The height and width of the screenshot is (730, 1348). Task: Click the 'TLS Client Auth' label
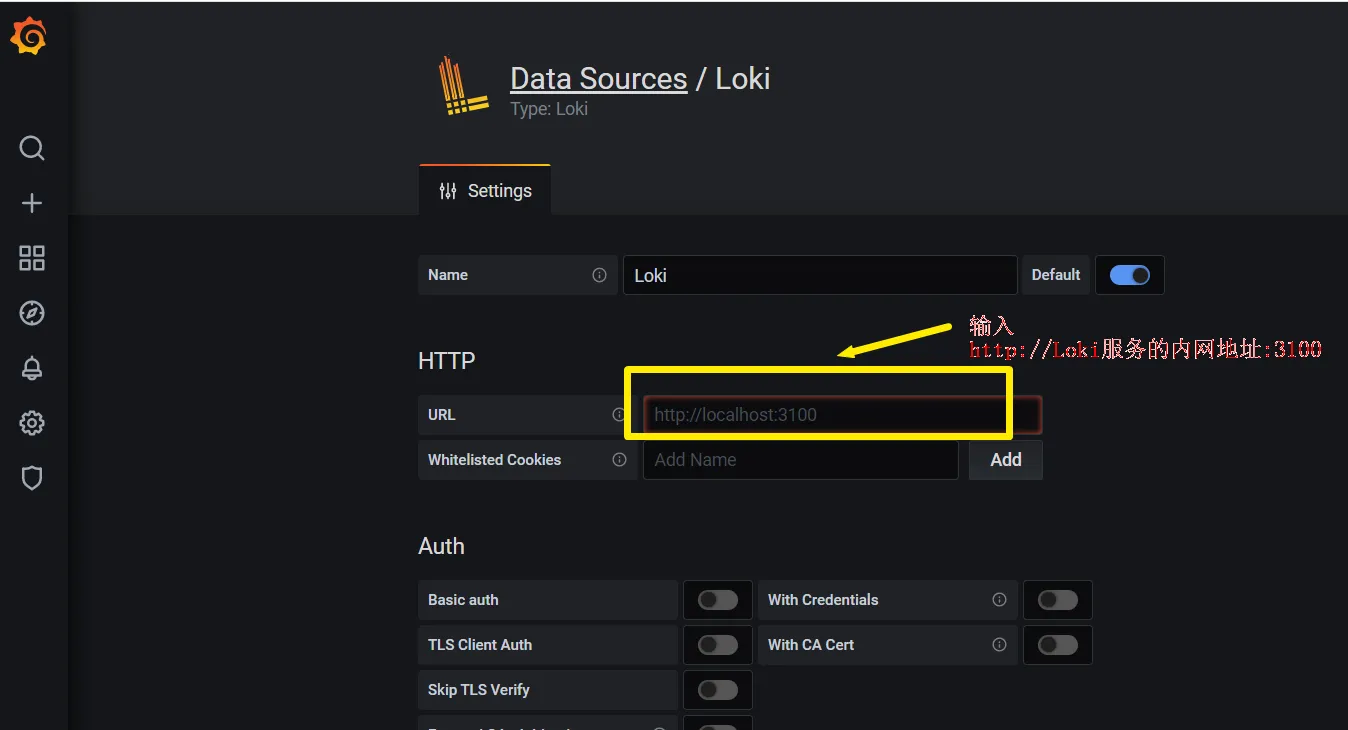tap(480, 645)
